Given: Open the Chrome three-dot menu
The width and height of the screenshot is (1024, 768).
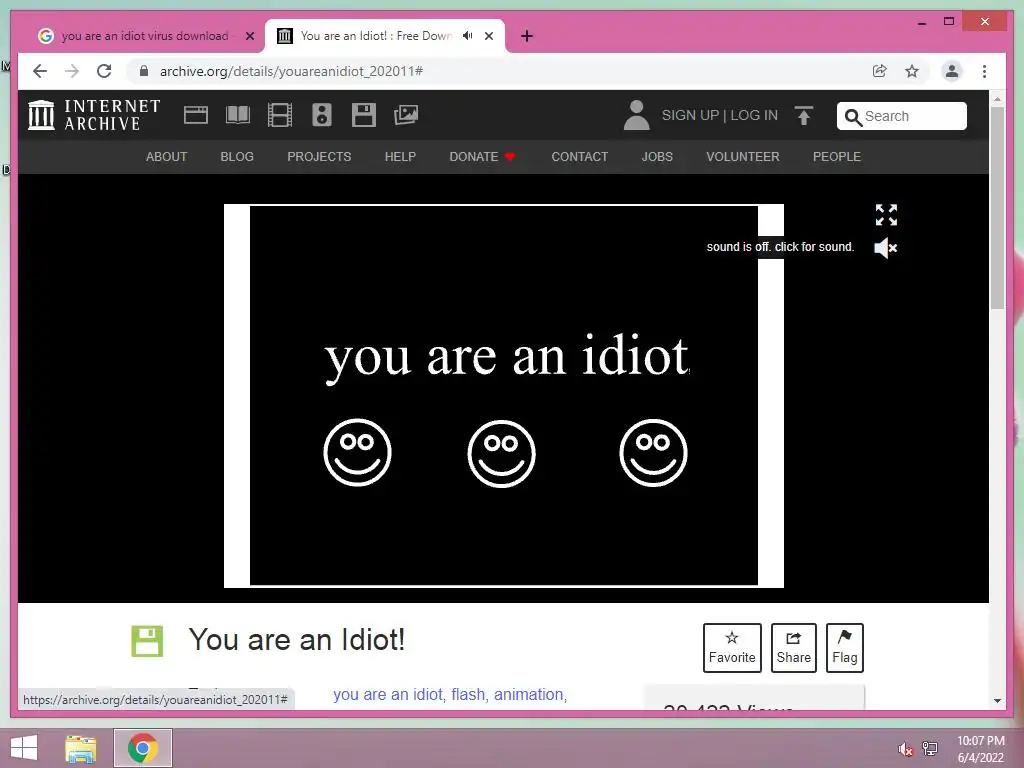Looking at the screenshot, I should click(984, 71).
